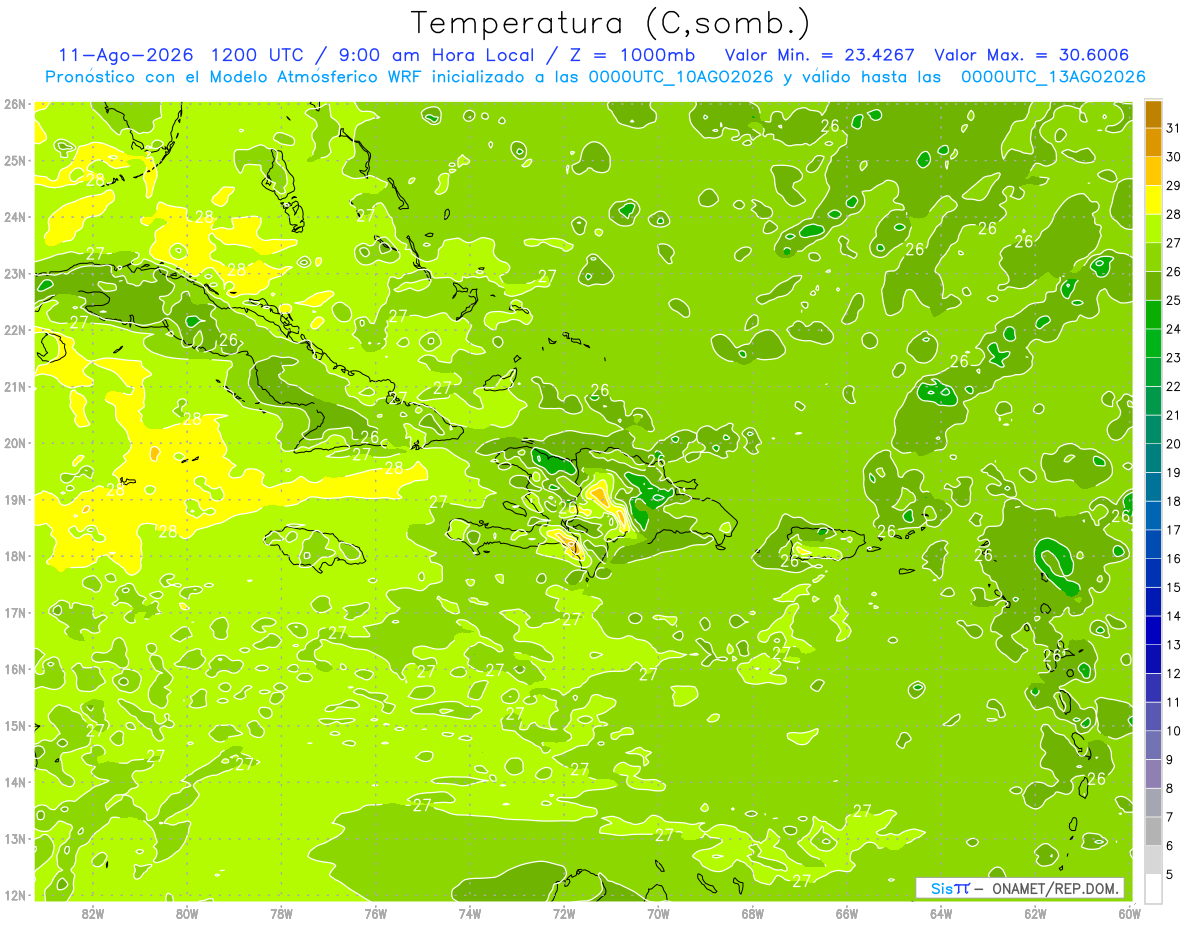1200x927 pixels.
Task: Click the 'Valor Min. = 23.4267' readout
Action: [x=822, y=55]
